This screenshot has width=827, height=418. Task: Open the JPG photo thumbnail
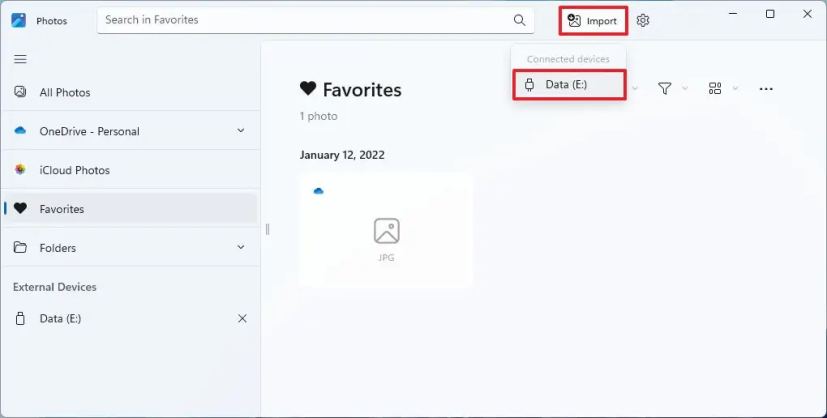[x=386, y=230]
